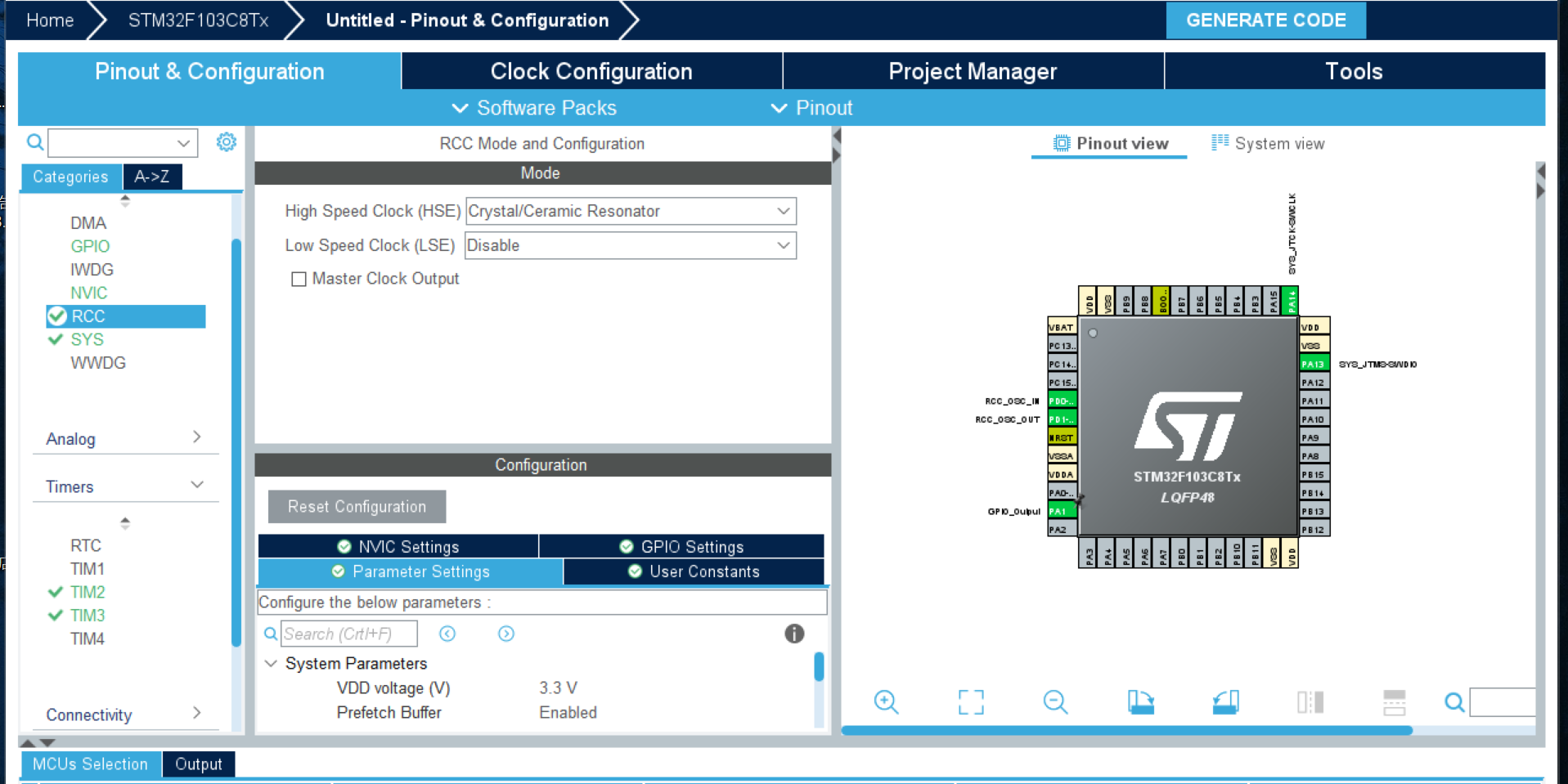This screenshot has width=1568, height=784.
Task: Rotate the chip view counter-clockwise
Action: click(x=1225, y=701)
